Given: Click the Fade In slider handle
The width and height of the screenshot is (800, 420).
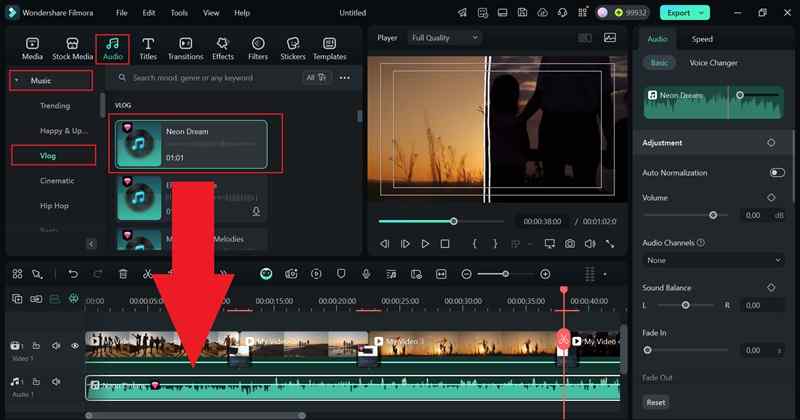Looking at the screenshot, I should [647, 350].
